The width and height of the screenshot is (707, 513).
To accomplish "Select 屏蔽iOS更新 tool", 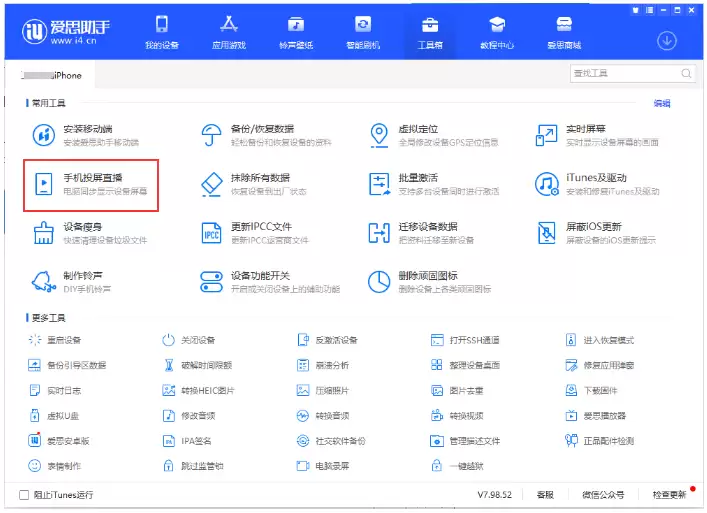I will [x=596, y=233].
